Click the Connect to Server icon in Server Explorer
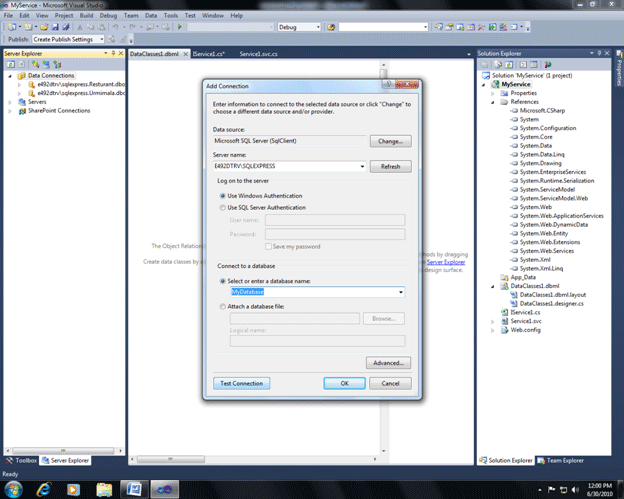 coord(46,64)
